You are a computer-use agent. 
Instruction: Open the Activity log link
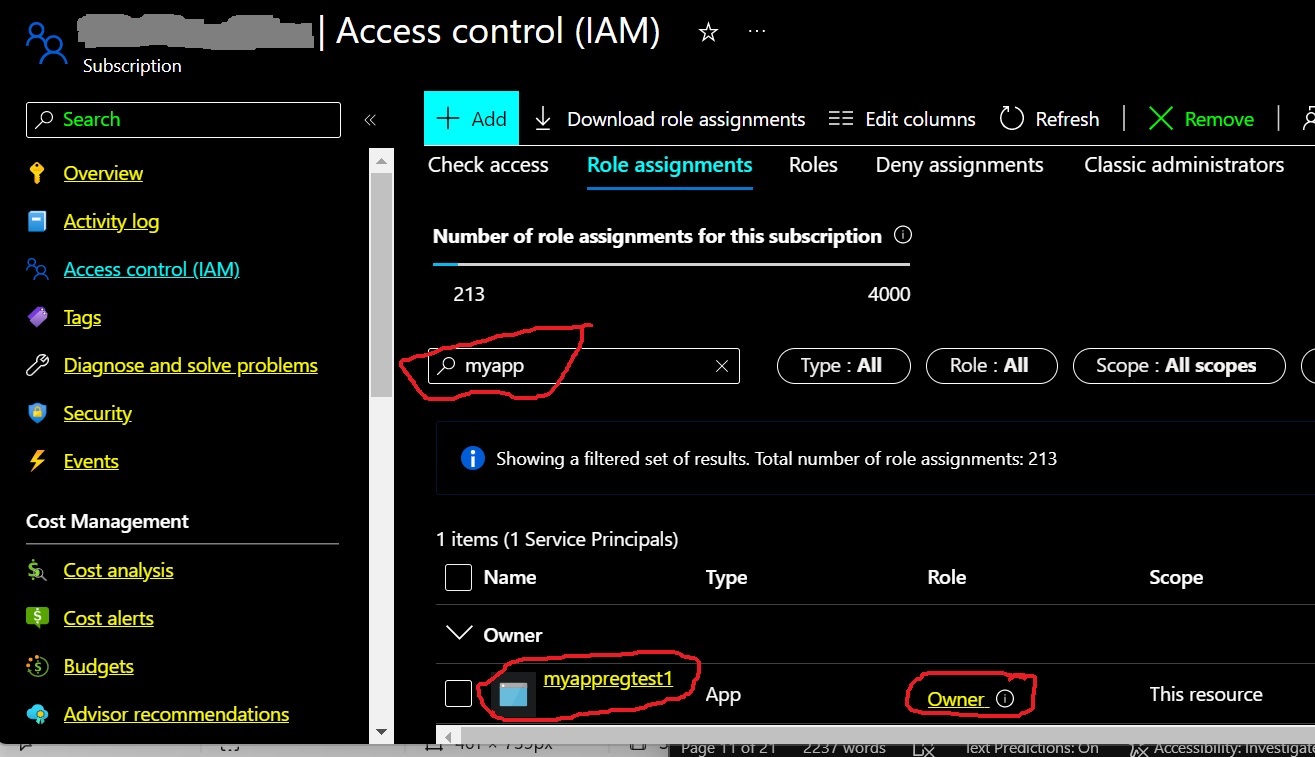pos(111,221)
